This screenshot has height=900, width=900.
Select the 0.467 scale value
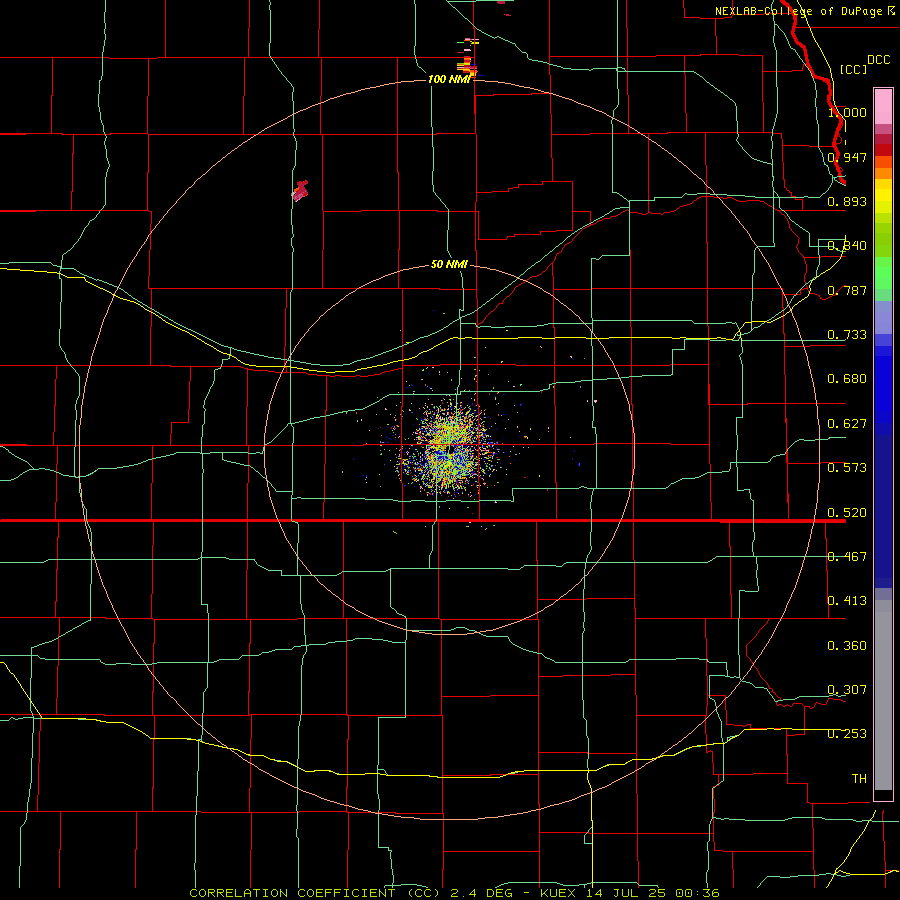[x=847, y=557]
